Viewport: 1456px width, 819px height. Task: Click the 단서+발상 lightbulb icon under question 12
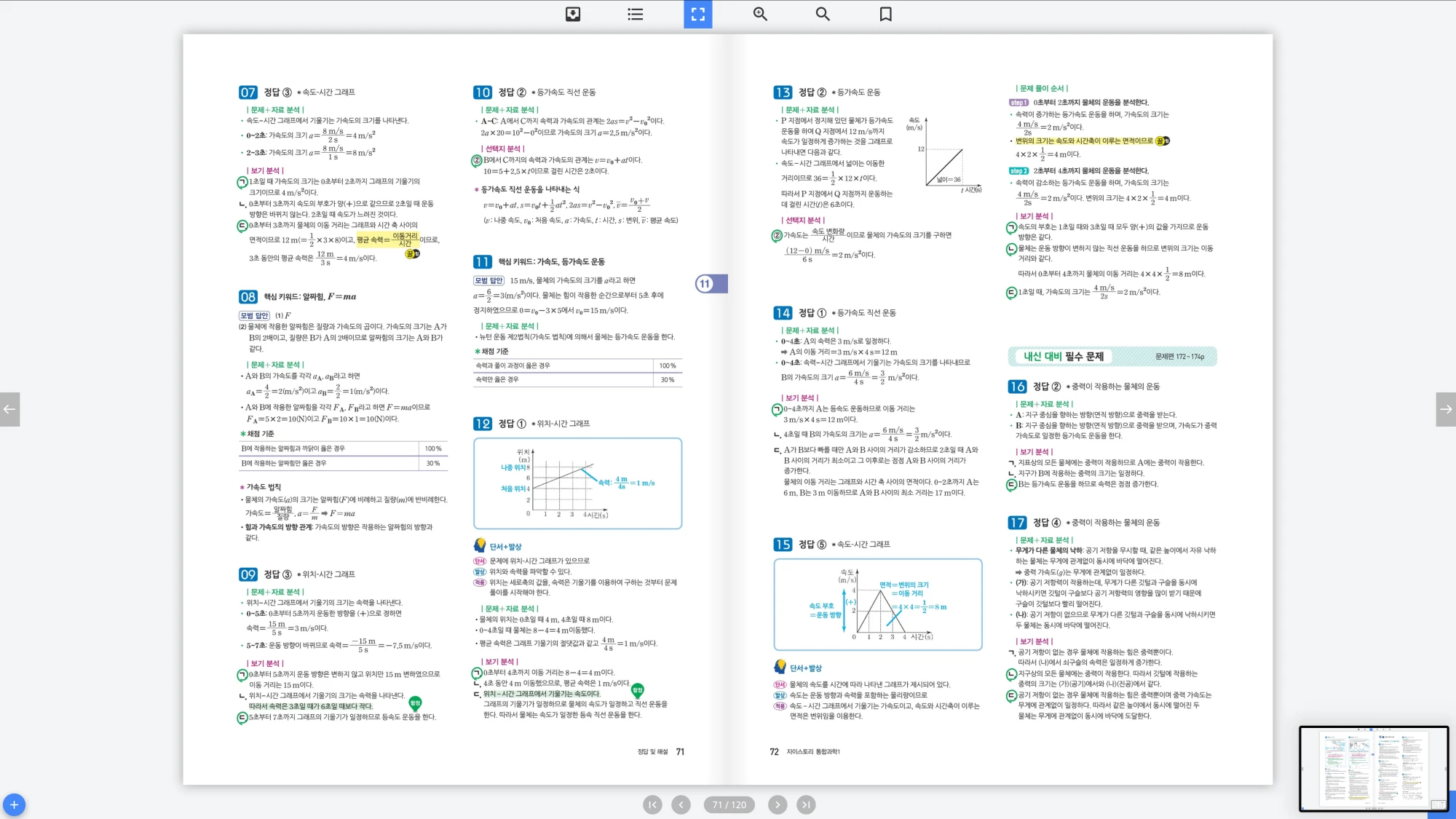[x=480, y=545]
